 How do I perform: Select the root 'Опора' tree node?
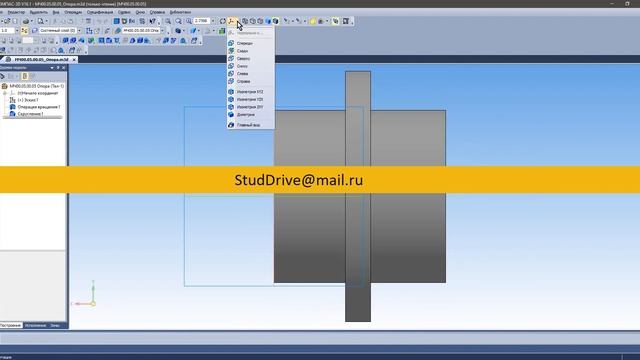tap(37, 86)
